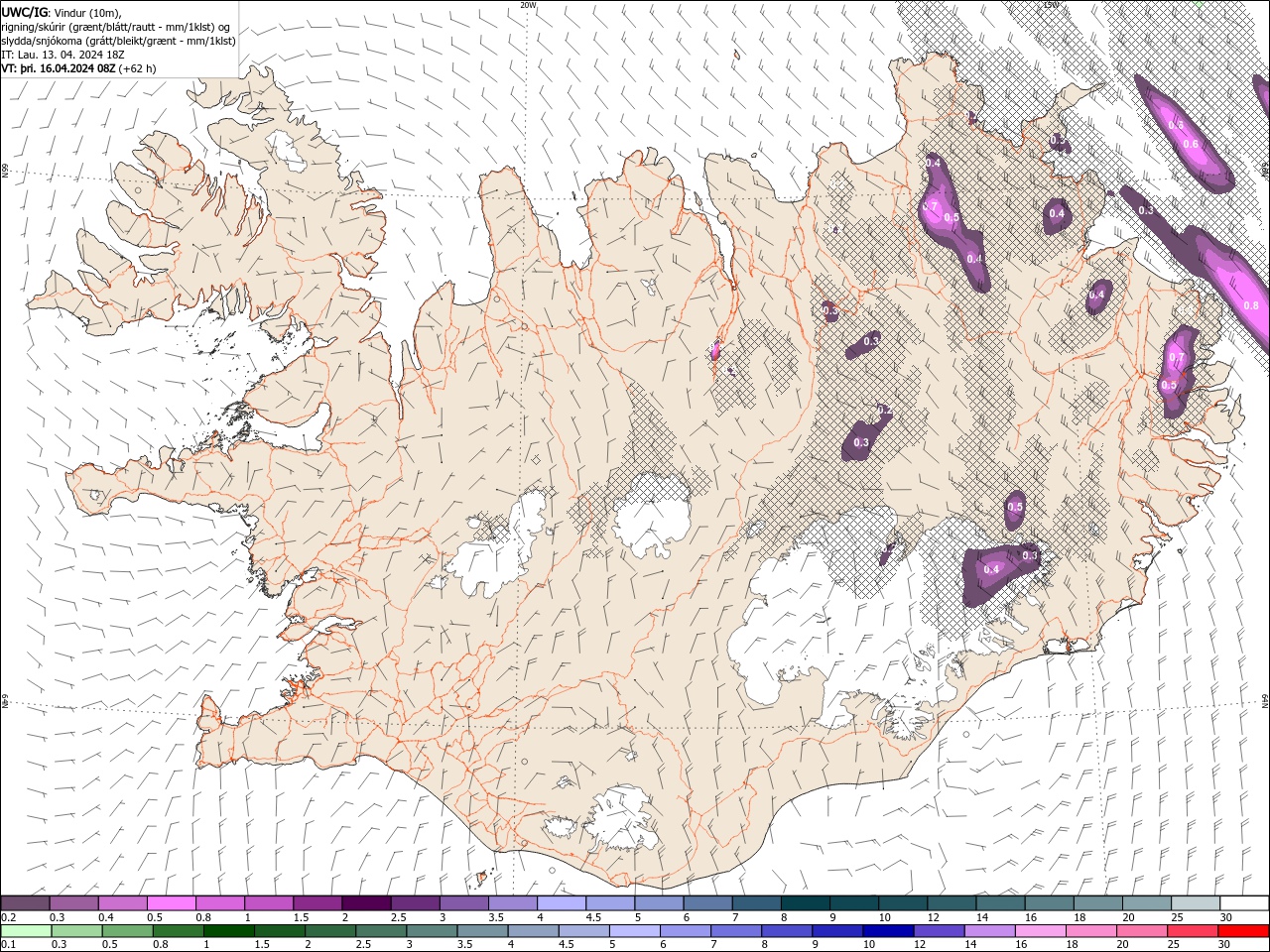Choose the light periwinkle 4–4.5 swatch in the top legend
This screenshot has height=952, width=1270.
pos(562,903)
